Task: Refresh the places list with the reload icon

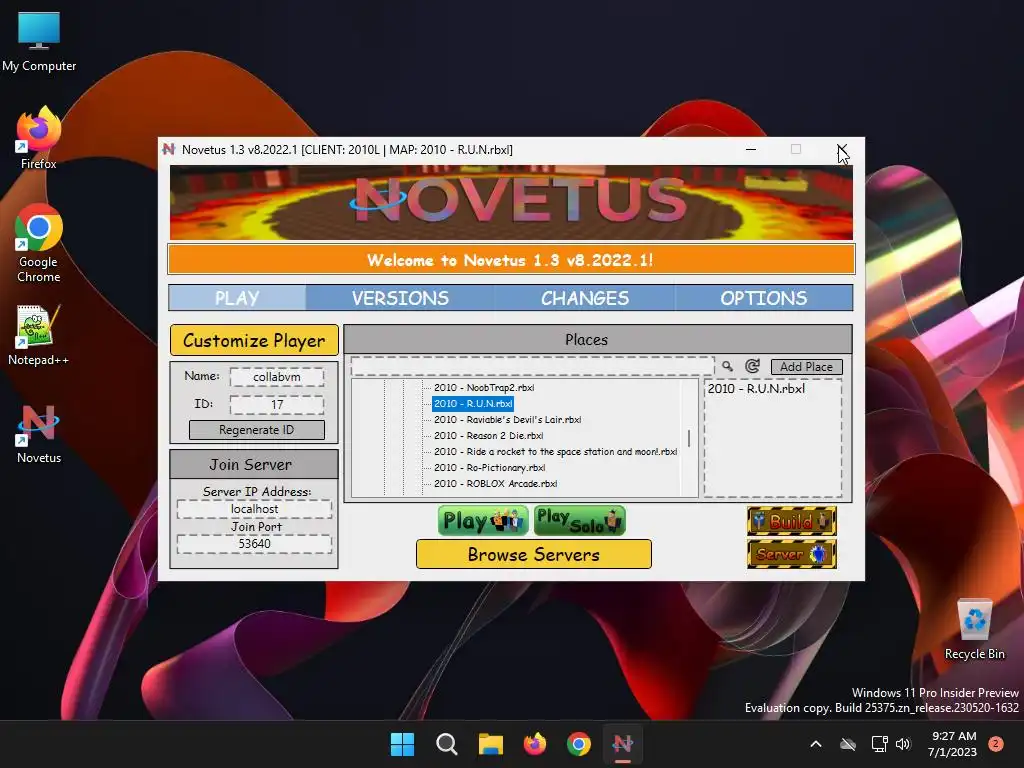Action: pyautogui.click(x=752, y=366)
